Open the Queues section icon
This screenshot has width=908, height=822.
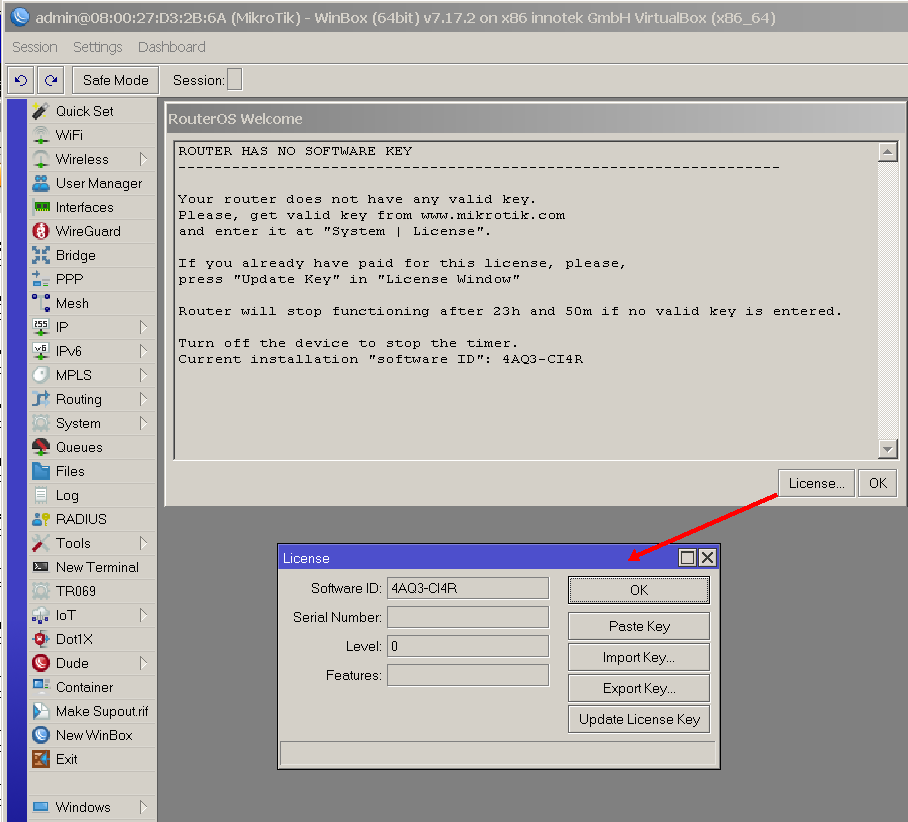click(41, 447)
